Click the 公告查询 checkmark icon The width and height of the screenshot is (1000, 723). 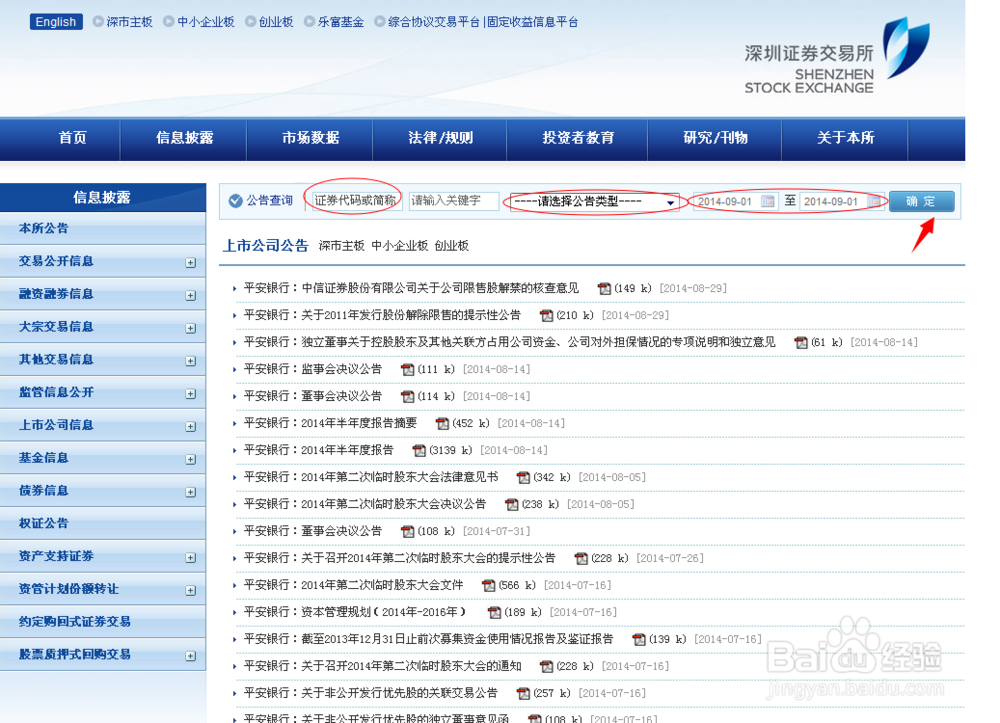click(x=235, y=201)
